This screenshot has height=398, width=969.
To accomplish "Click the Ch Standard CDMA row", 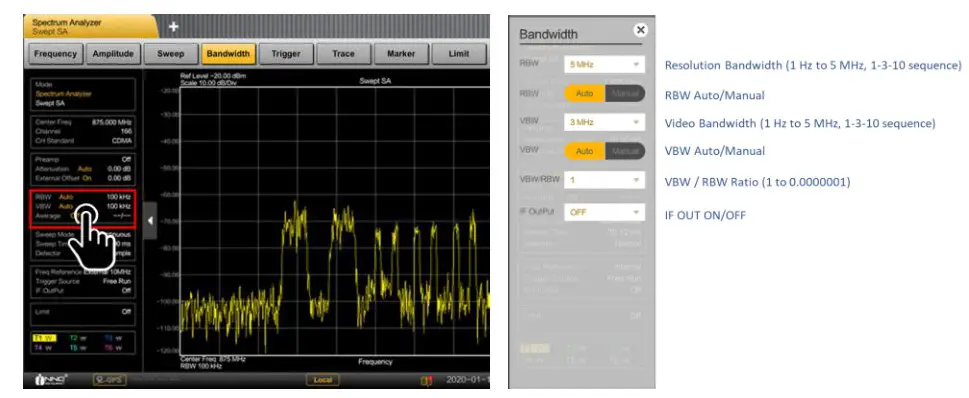I will click(83, 141).
